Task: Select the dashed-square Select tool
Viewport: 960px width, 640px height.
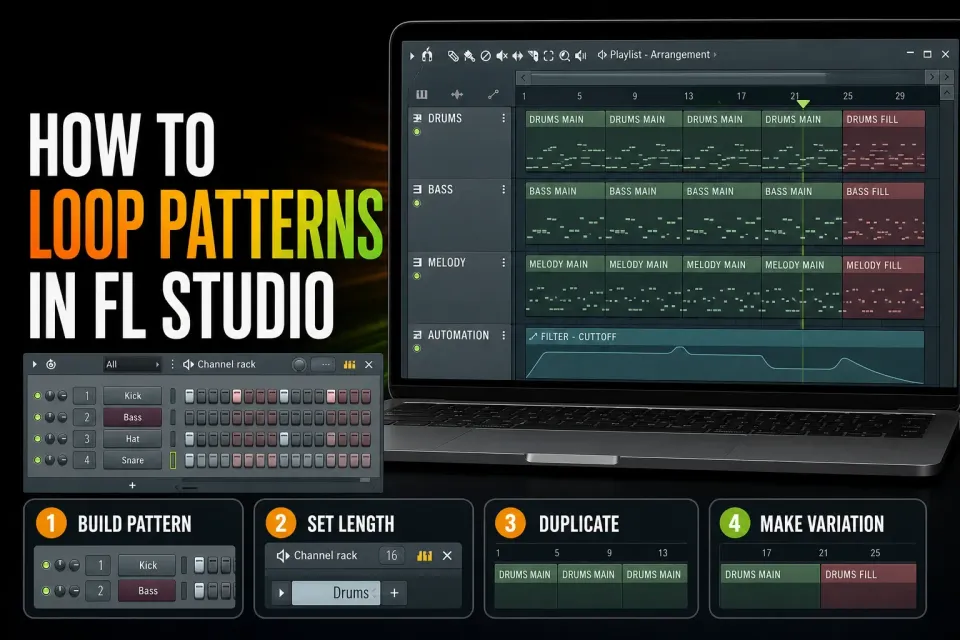Action: pos(549,56)
